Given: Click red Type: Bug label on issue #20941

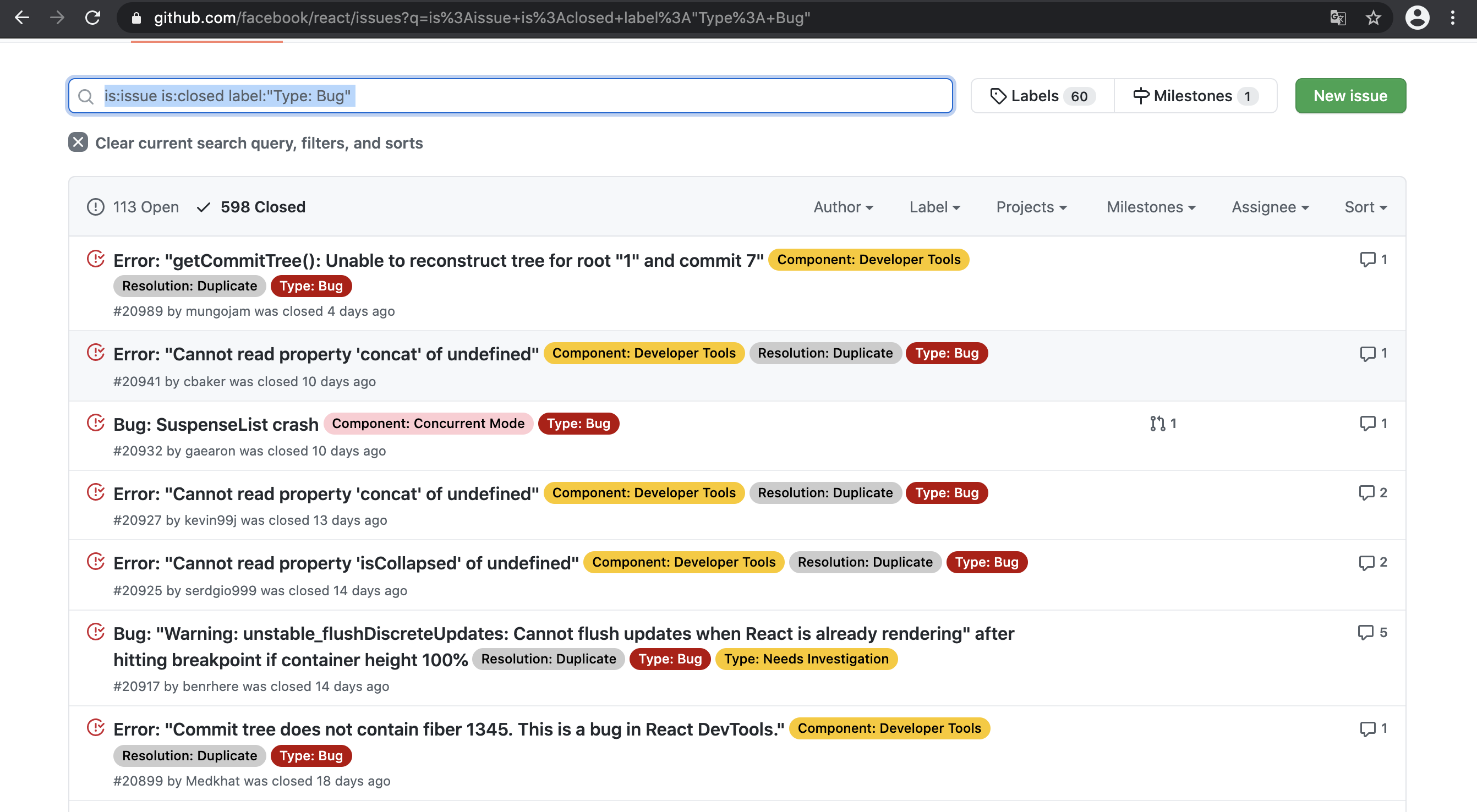Looking at the screenshot, I should 946,353.
